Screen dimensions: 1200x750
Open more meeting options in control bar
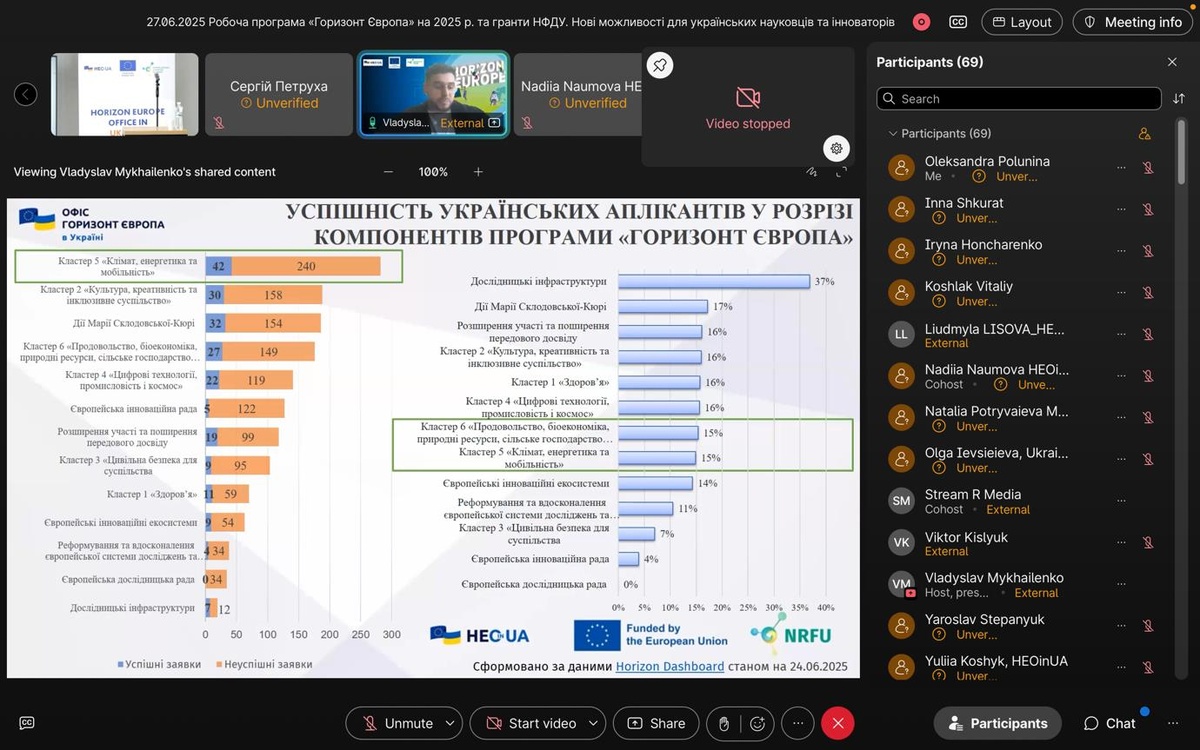click(797, 723)
